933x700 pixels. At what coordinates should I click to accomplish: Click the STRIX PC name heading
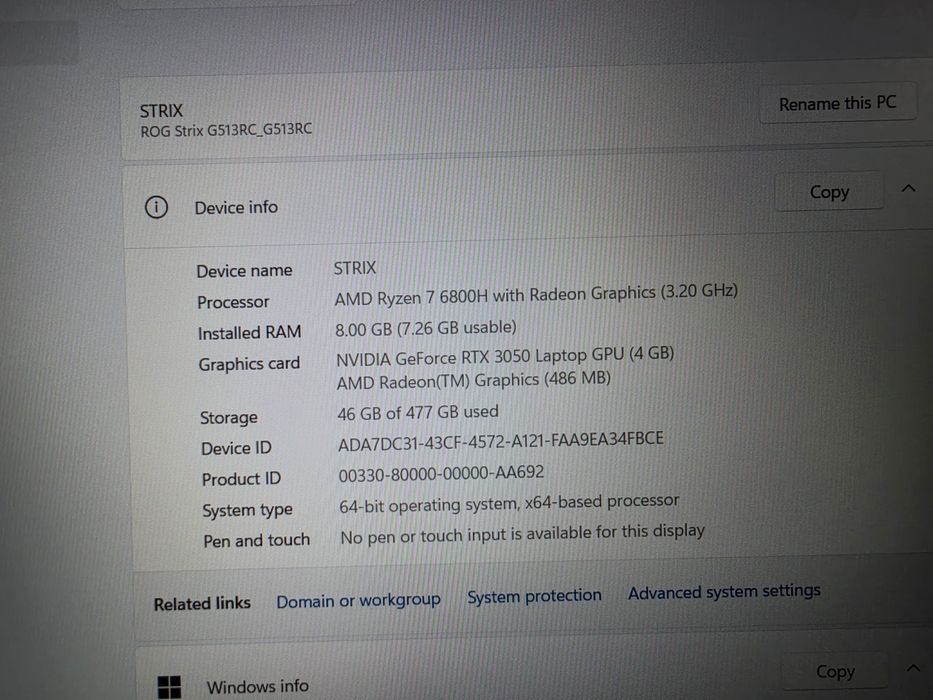click(161, 111)
